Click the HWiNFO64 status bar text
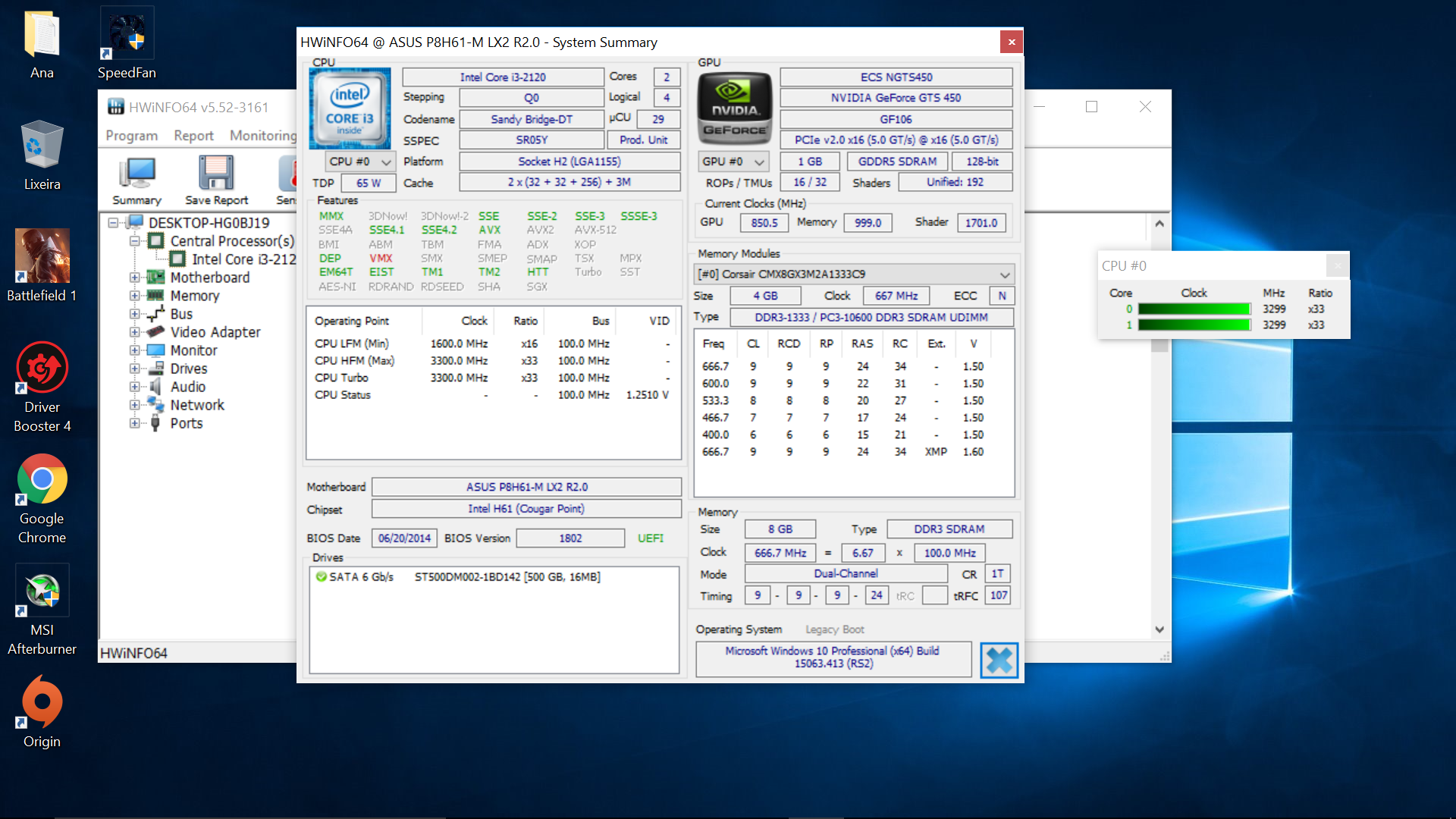Viewport: 1456px width, 819px height. click(x=134, y=653)
